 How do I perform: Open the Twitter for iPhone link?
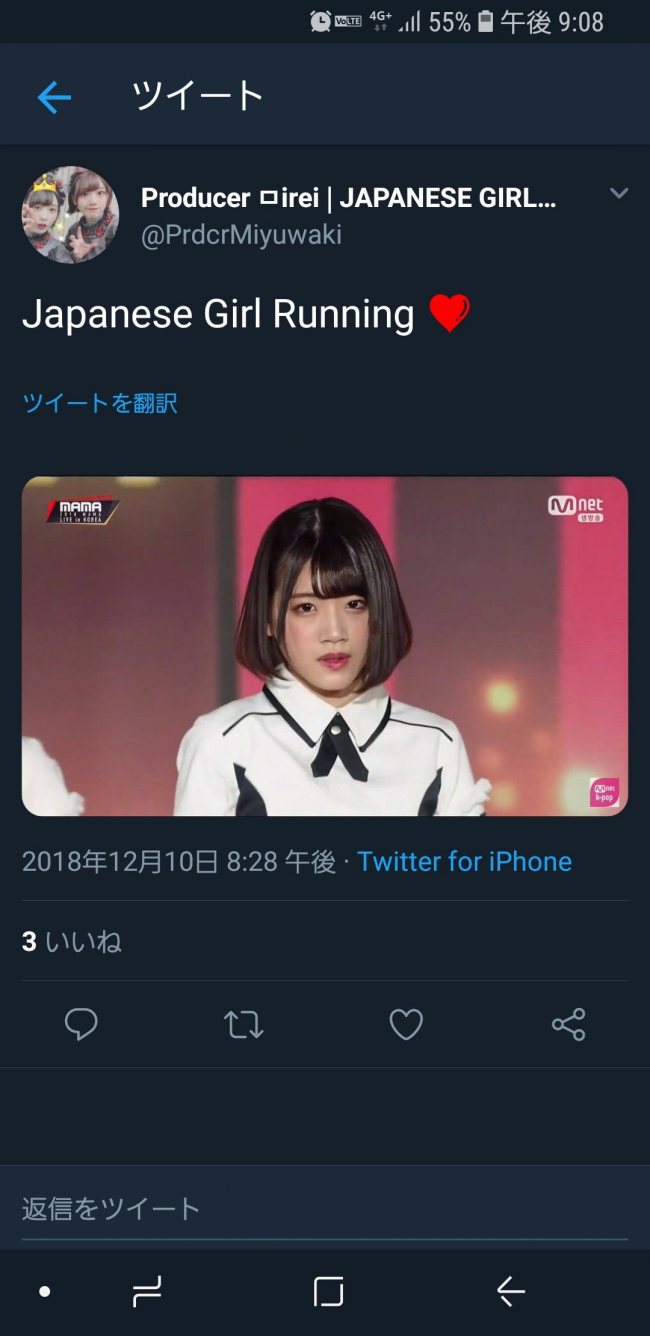point(464,861)
